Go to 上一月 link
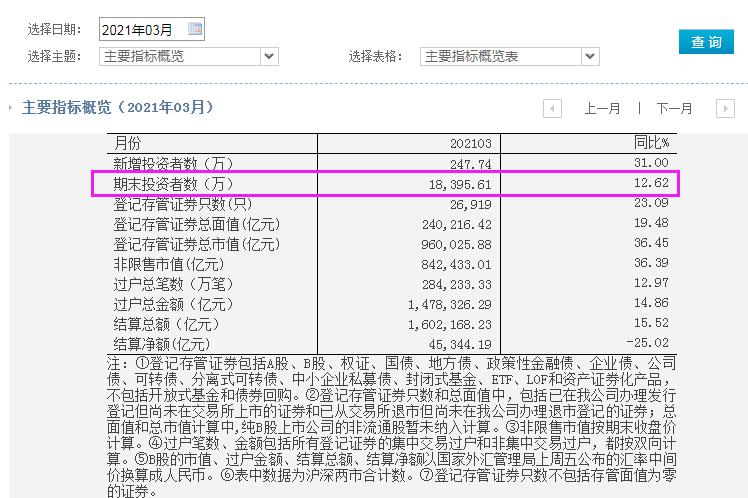 (x=603, y=108)
